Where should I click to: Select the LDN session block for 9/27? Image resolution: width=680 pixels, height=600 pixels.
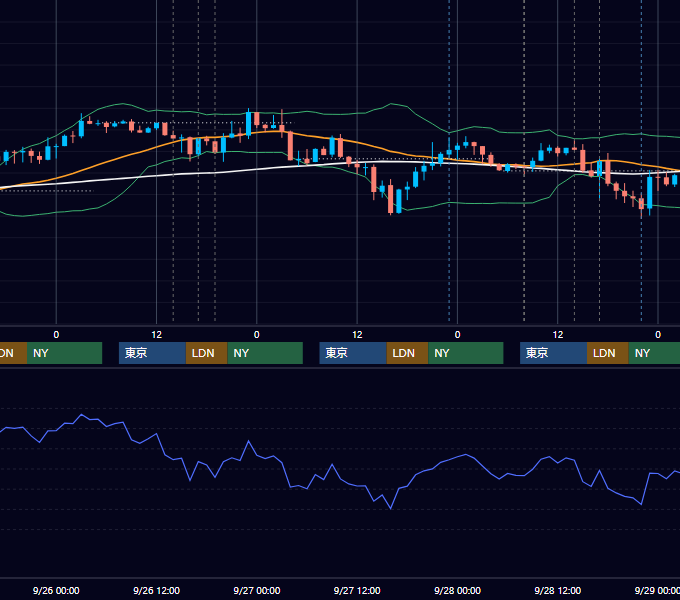pos(407,353)
